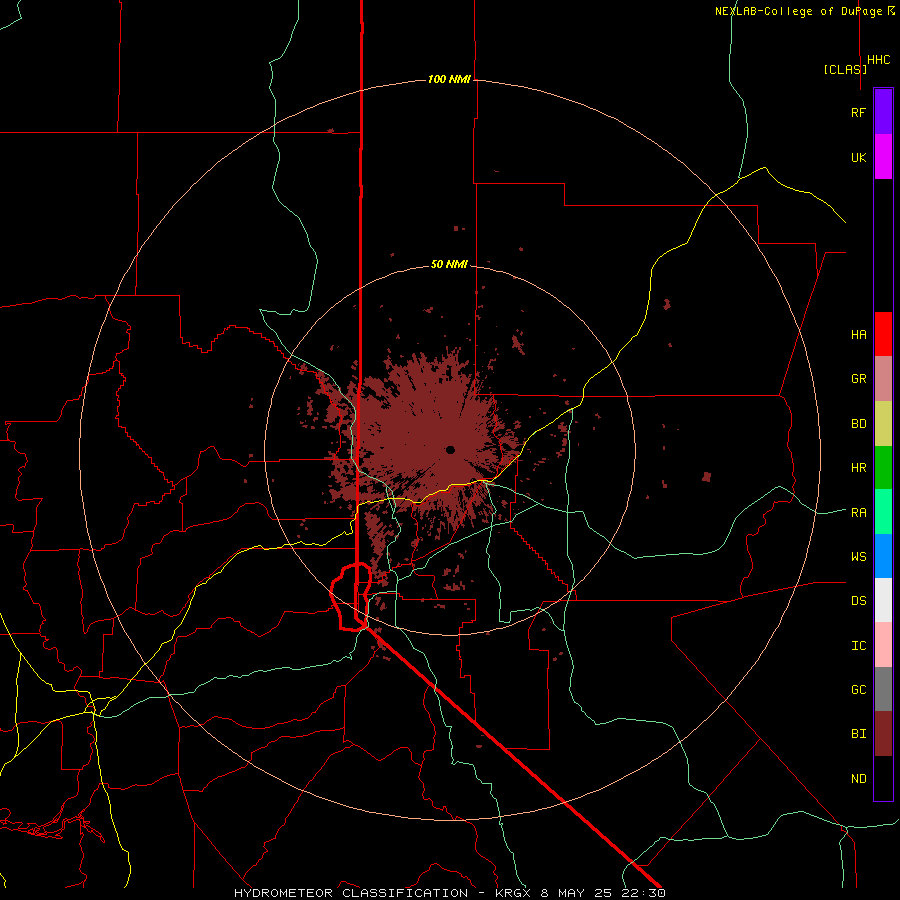900x900 pixels.
Task: Click the thick red warning polygon outline
Action: click(x=350, y=597)
